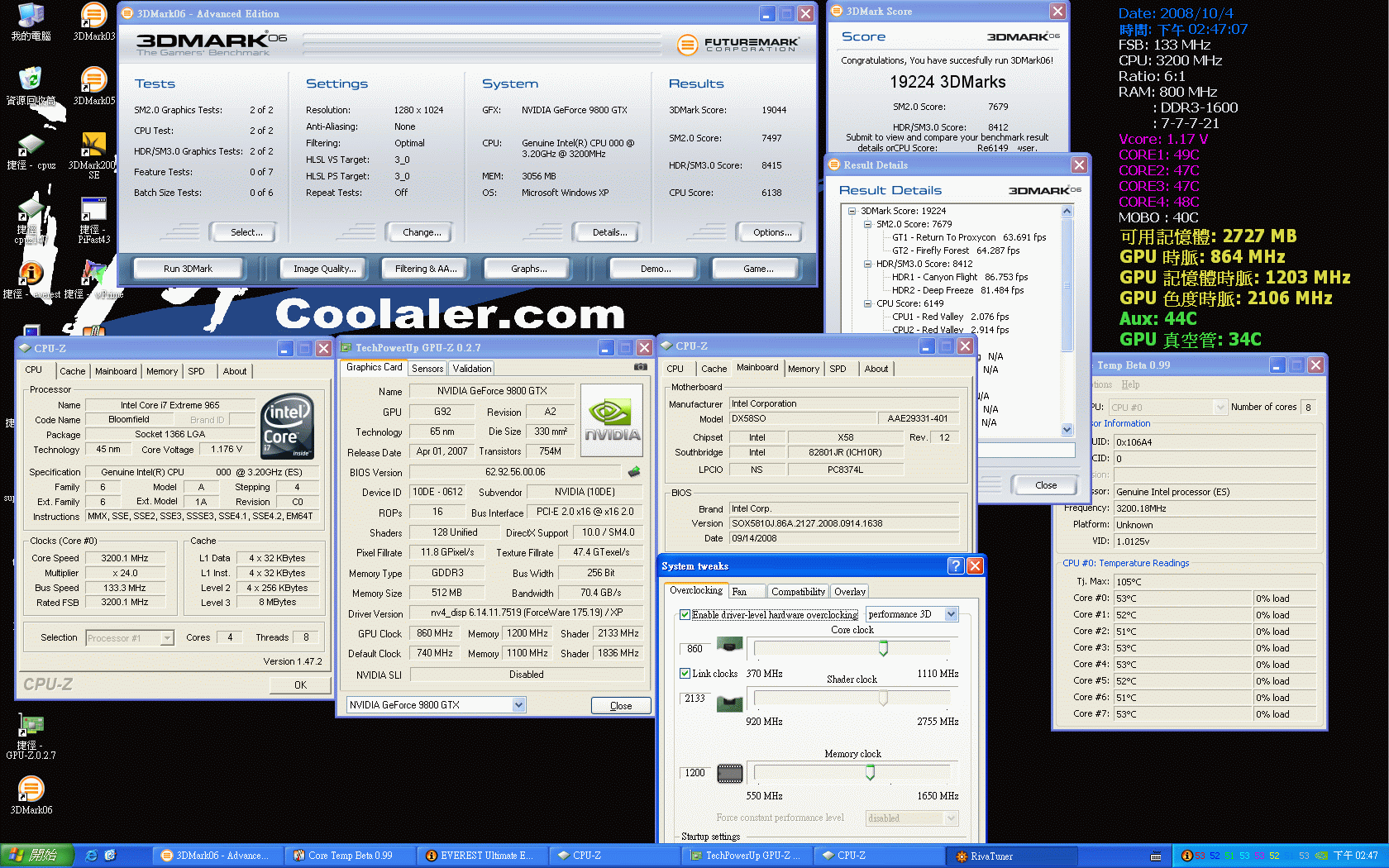This screenshot has width=1389, height=868.
Task: Open the Recycle Bin desktop icon
Action: 31,86
